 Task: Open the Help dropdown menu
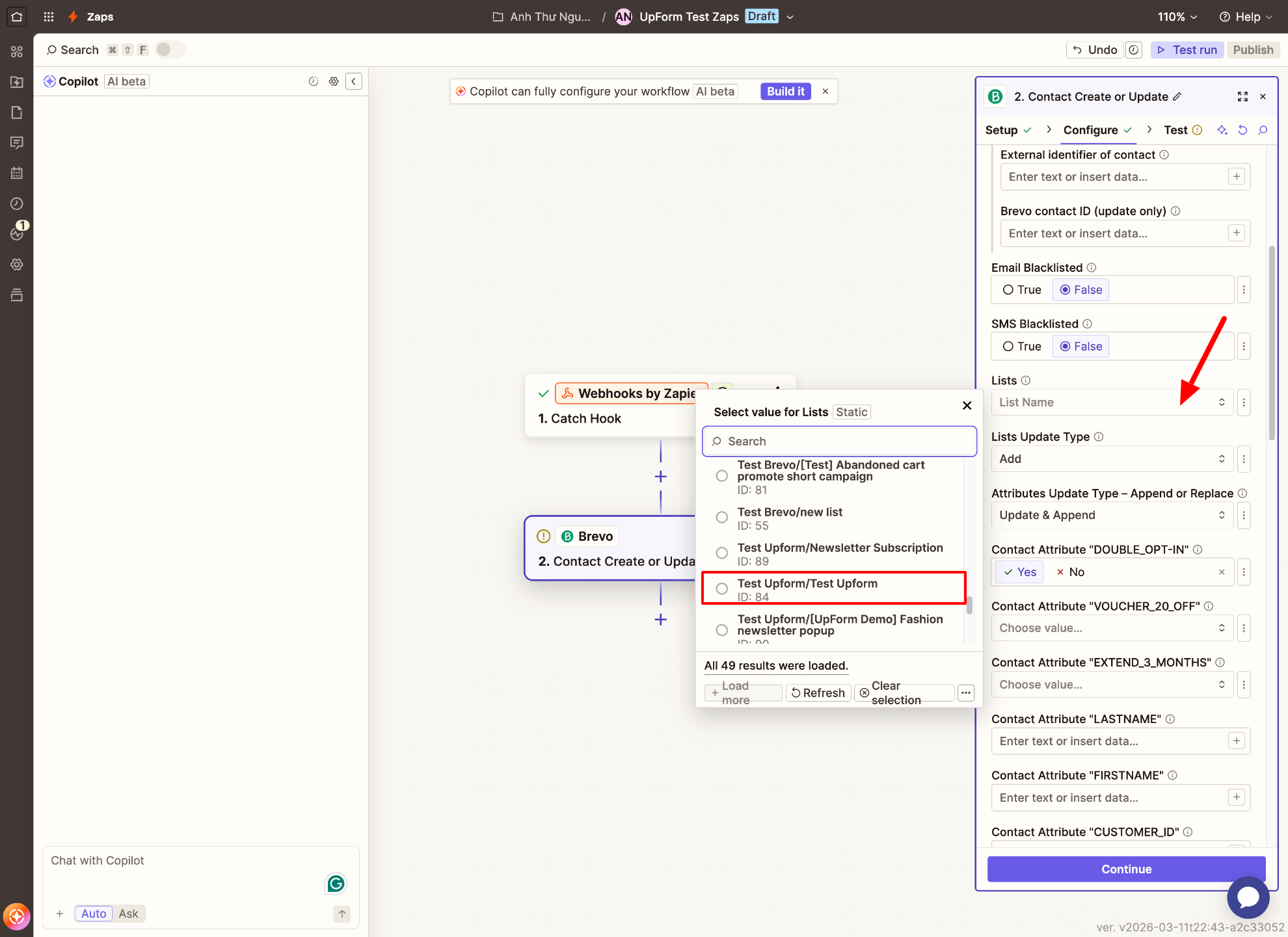tap(1246, 17)
